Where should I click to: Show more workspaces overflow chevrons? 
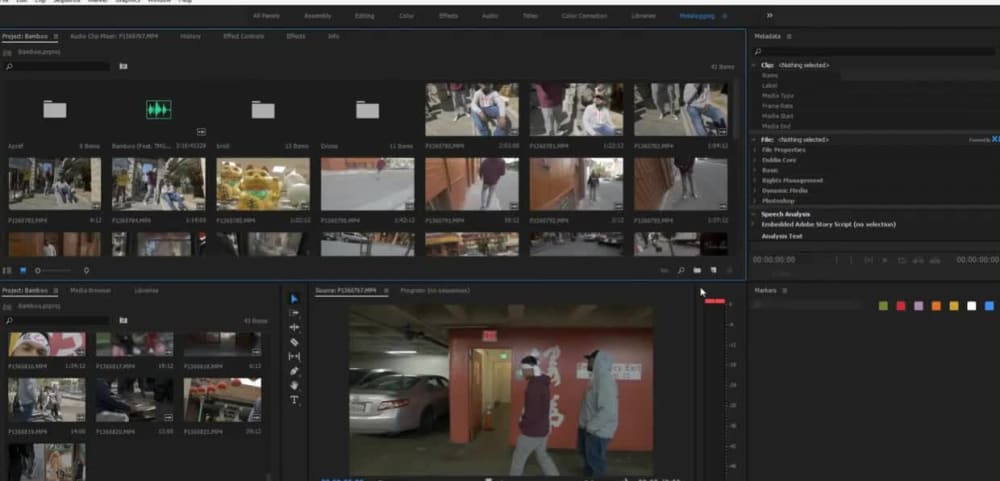pyautogui.click(x=769, y=15)
